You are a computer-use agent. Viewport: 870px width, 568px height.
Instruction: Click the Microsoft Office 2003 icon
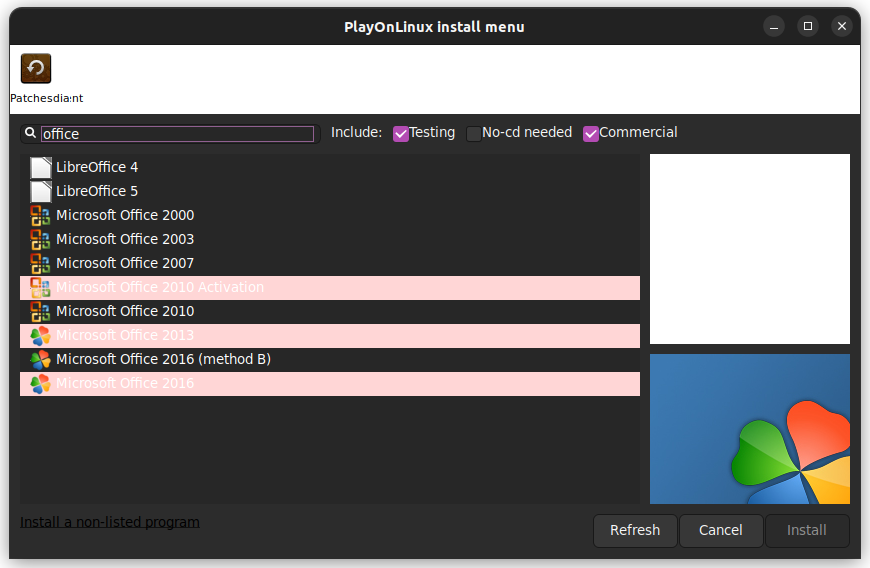point(41,239)
